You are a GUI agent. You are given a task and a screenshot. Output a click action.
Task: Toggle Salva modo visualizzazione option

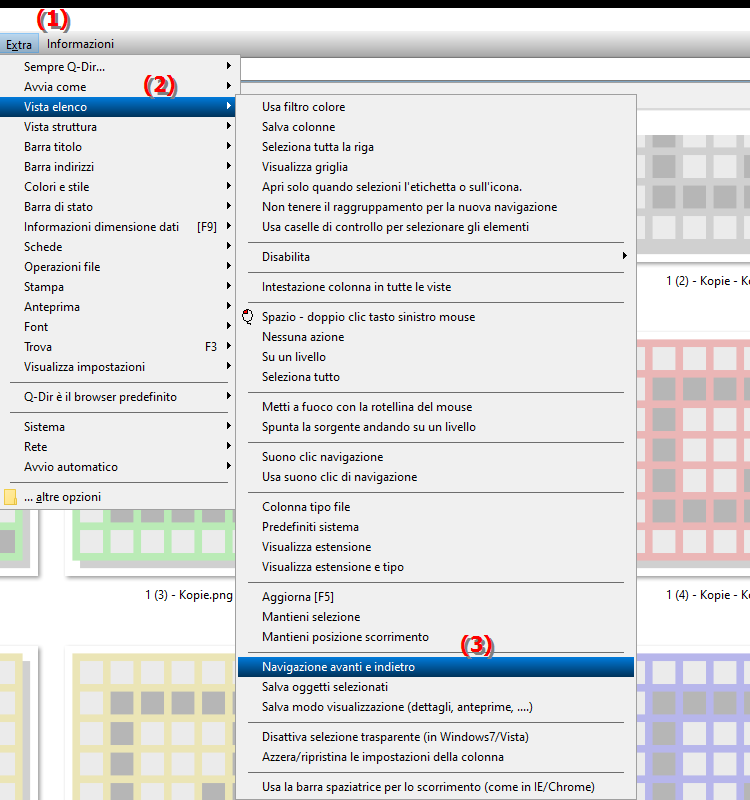tap(436, 707)
